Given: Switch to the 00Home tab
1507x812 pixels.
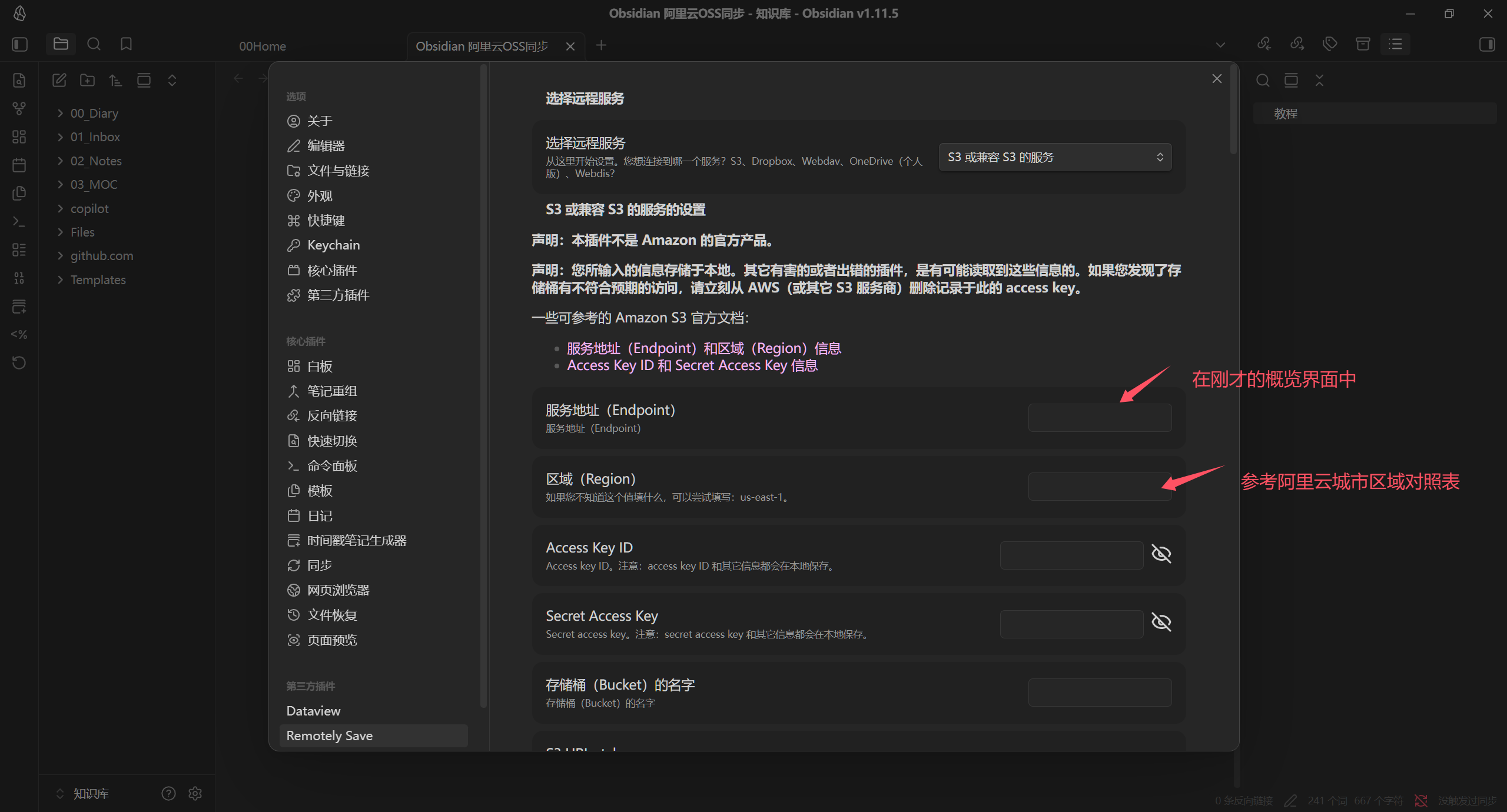Looking at the screenshot, I should click(263, 46).
